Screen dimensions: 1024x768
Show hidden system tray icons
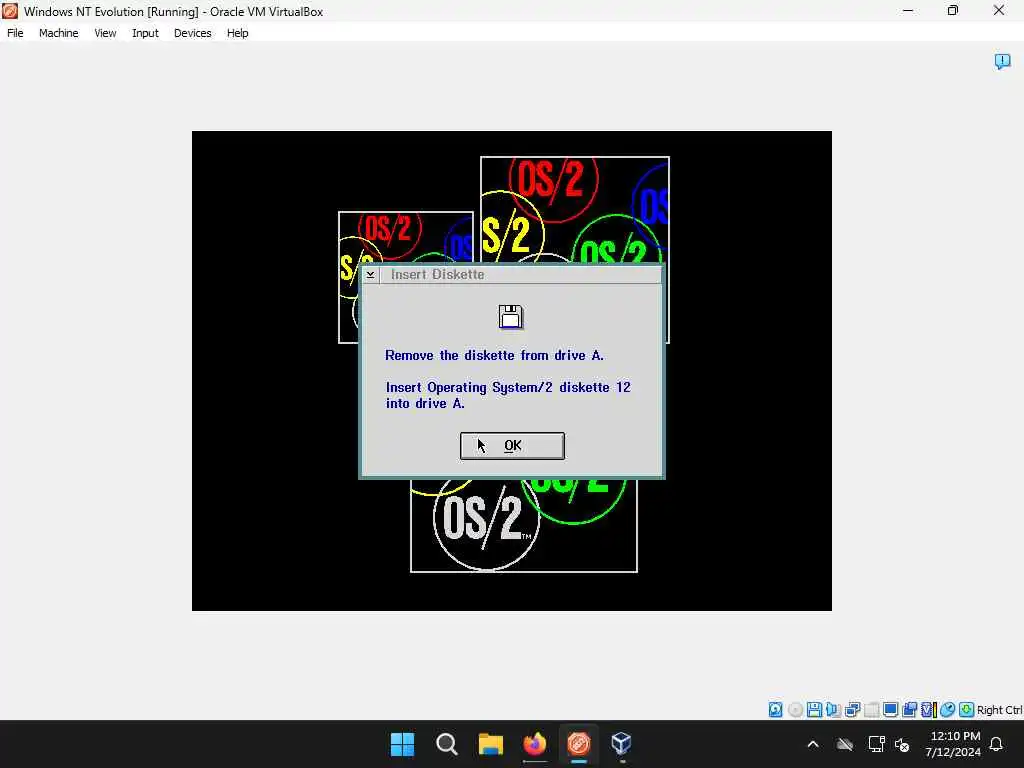coord(813,744)
